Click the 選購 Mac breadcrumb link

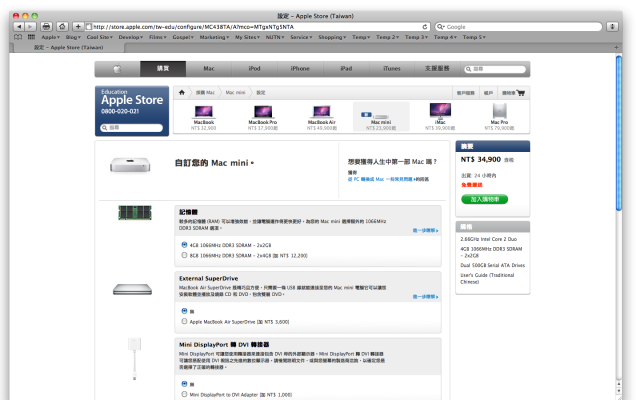(x=205, y=93)
